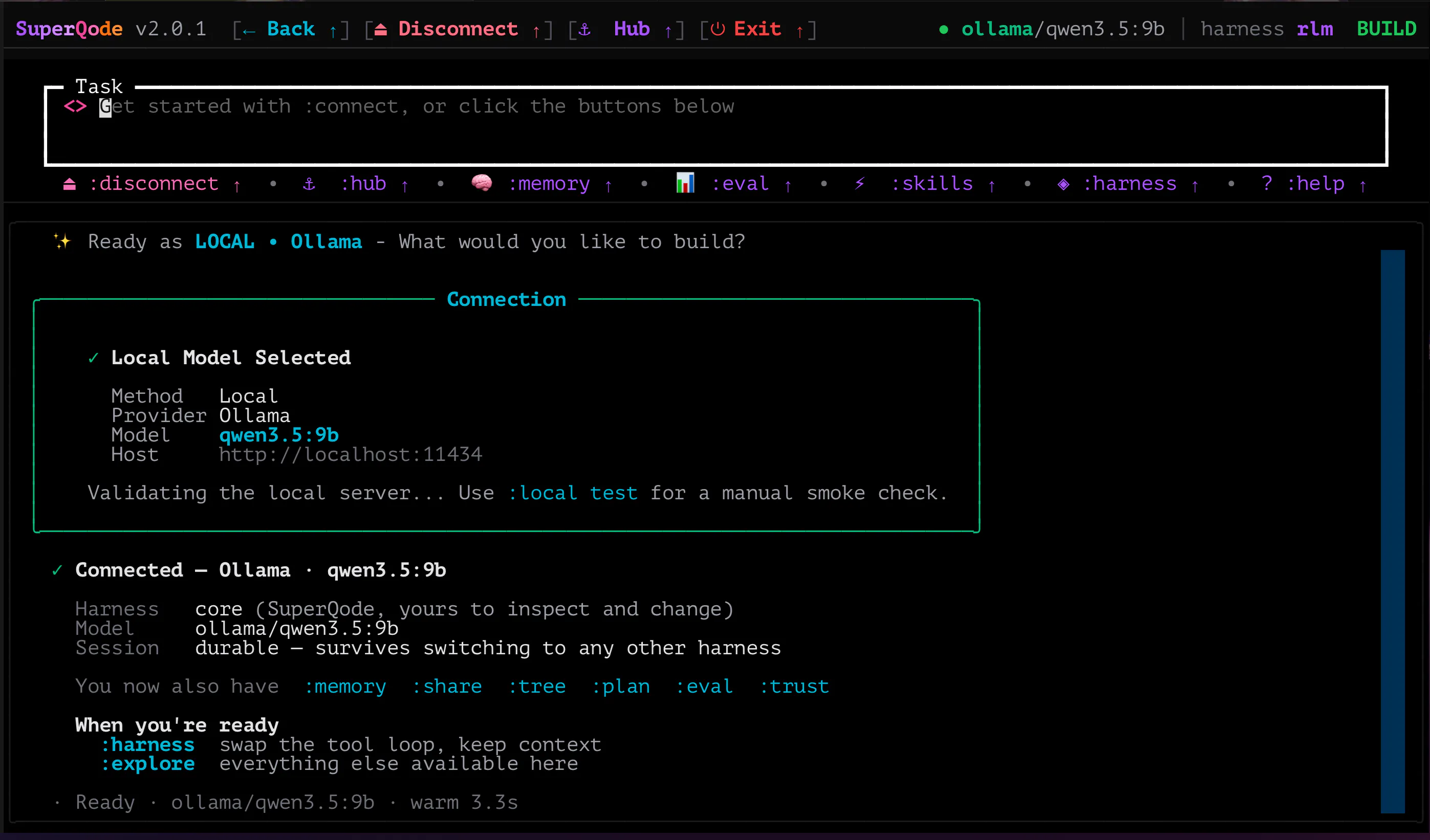Click the checkmark beside Local Model Selected

click(94, 358)
